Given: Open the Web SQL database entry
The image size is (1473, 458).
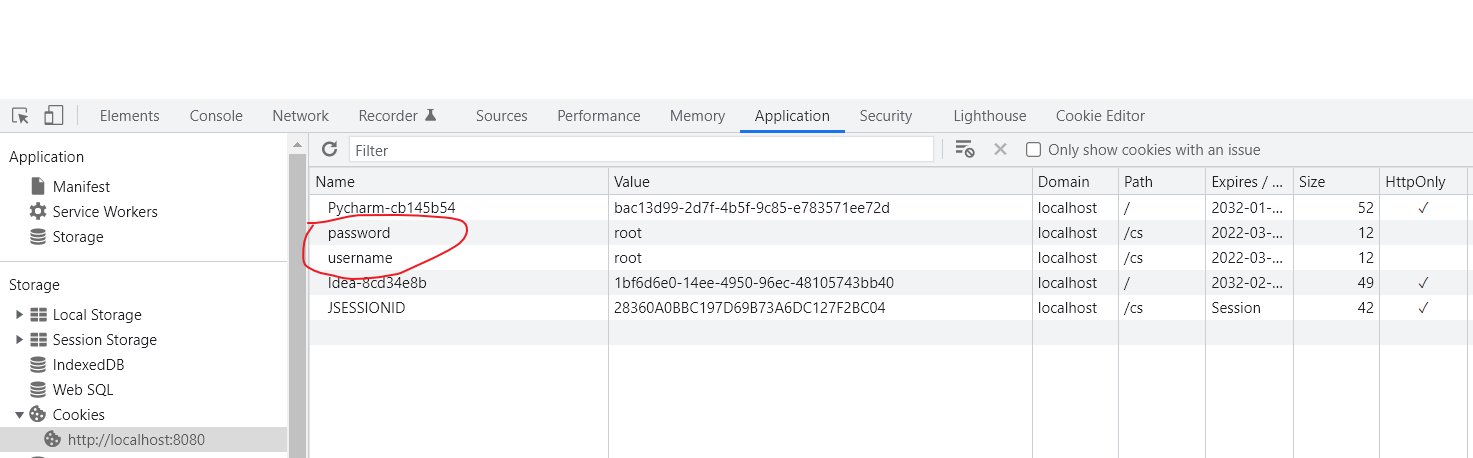Looking at the screenshot, I should click(84, 390).
